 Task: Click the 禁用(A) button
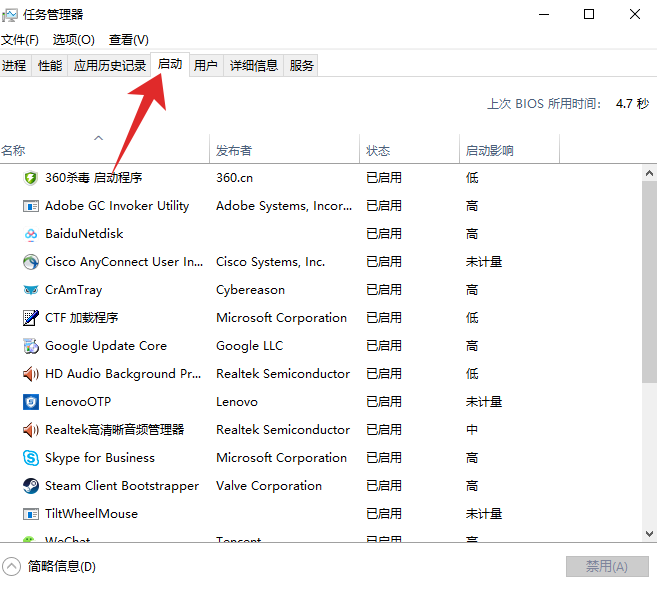607,567
